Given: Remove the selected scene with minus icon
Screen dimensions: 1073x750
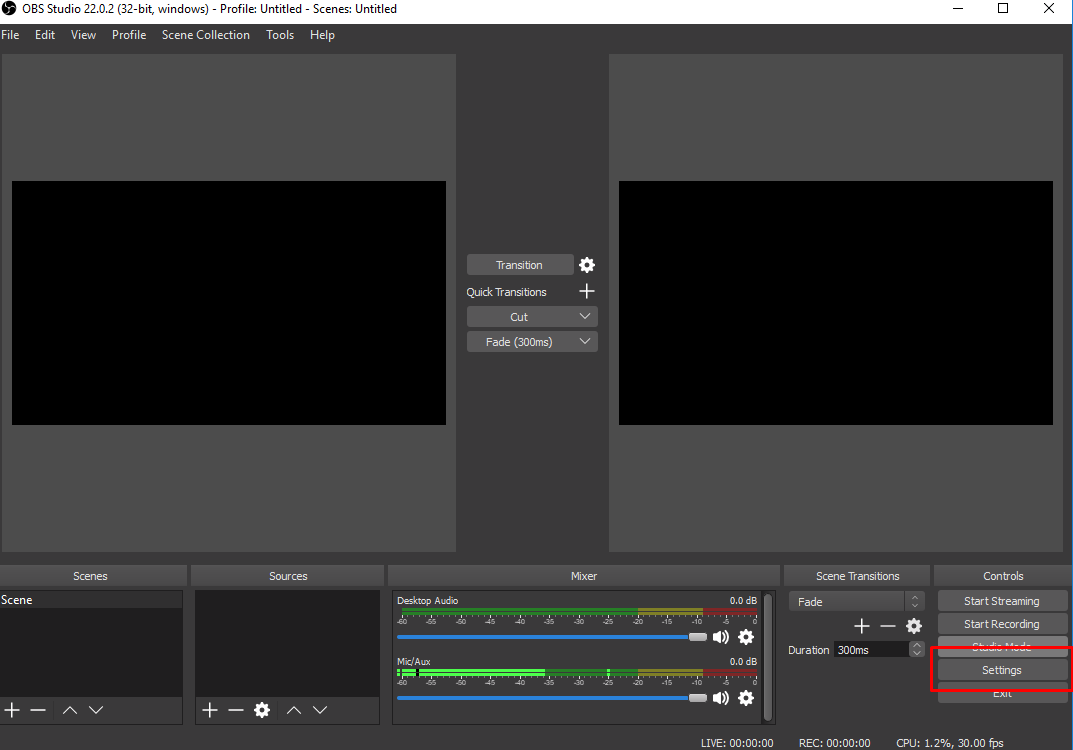Looking at the screenshot, I should click(38, 710).
